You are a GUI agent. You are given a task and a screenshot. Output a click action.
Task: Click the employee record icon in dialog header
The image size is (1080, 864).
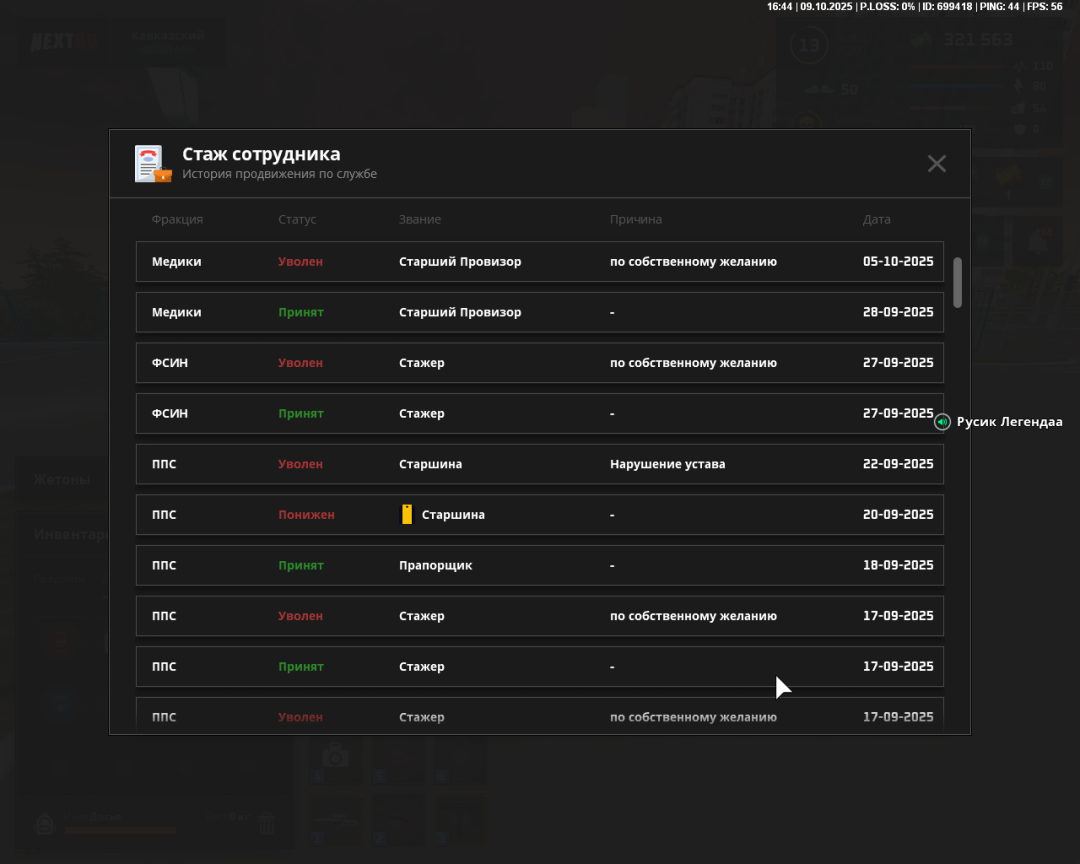[153, 163]
